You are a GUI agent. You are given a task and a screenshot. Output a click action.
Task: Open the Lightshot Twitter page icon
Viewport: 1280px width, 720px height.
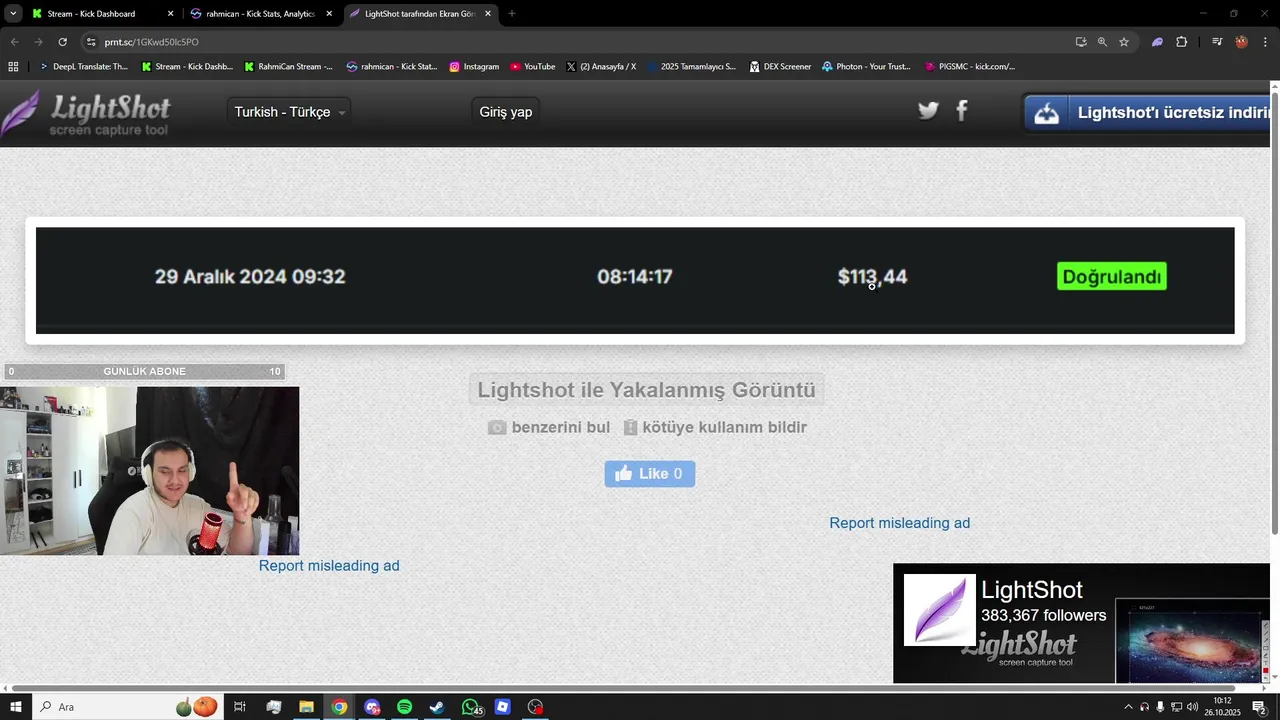[x=928, y=111]
